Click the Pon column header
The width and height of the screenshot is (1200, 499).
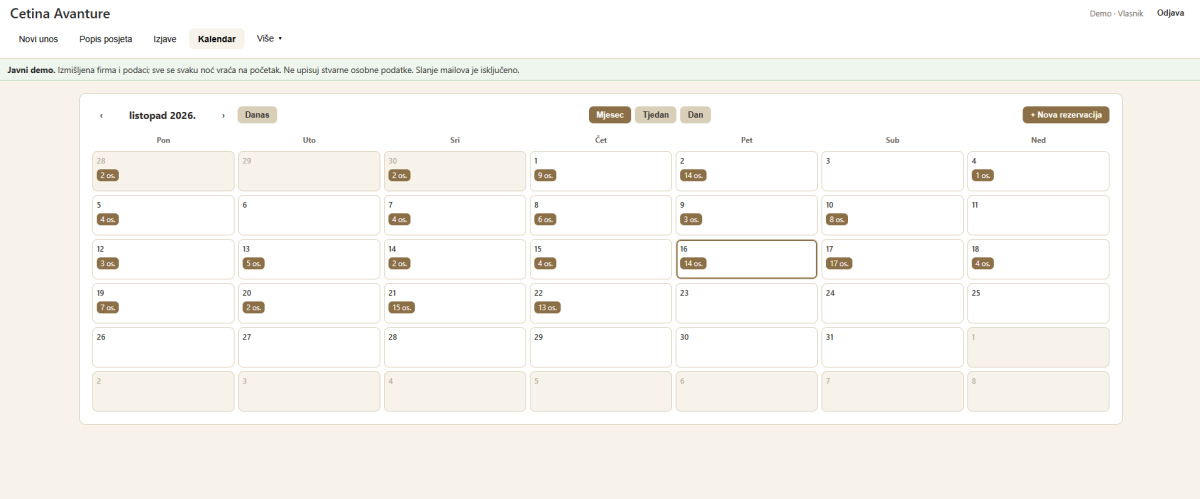[x=163, y=140]
